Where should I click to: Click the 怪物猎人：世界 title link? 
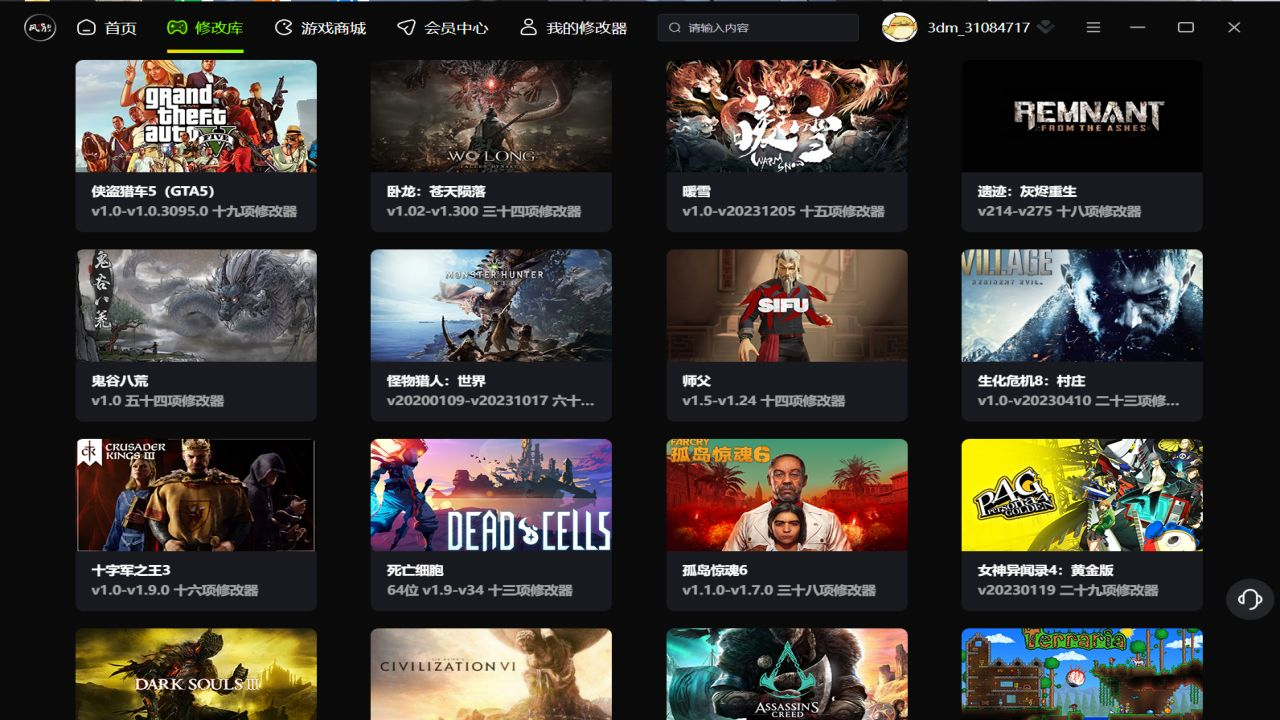pos(436,381)
